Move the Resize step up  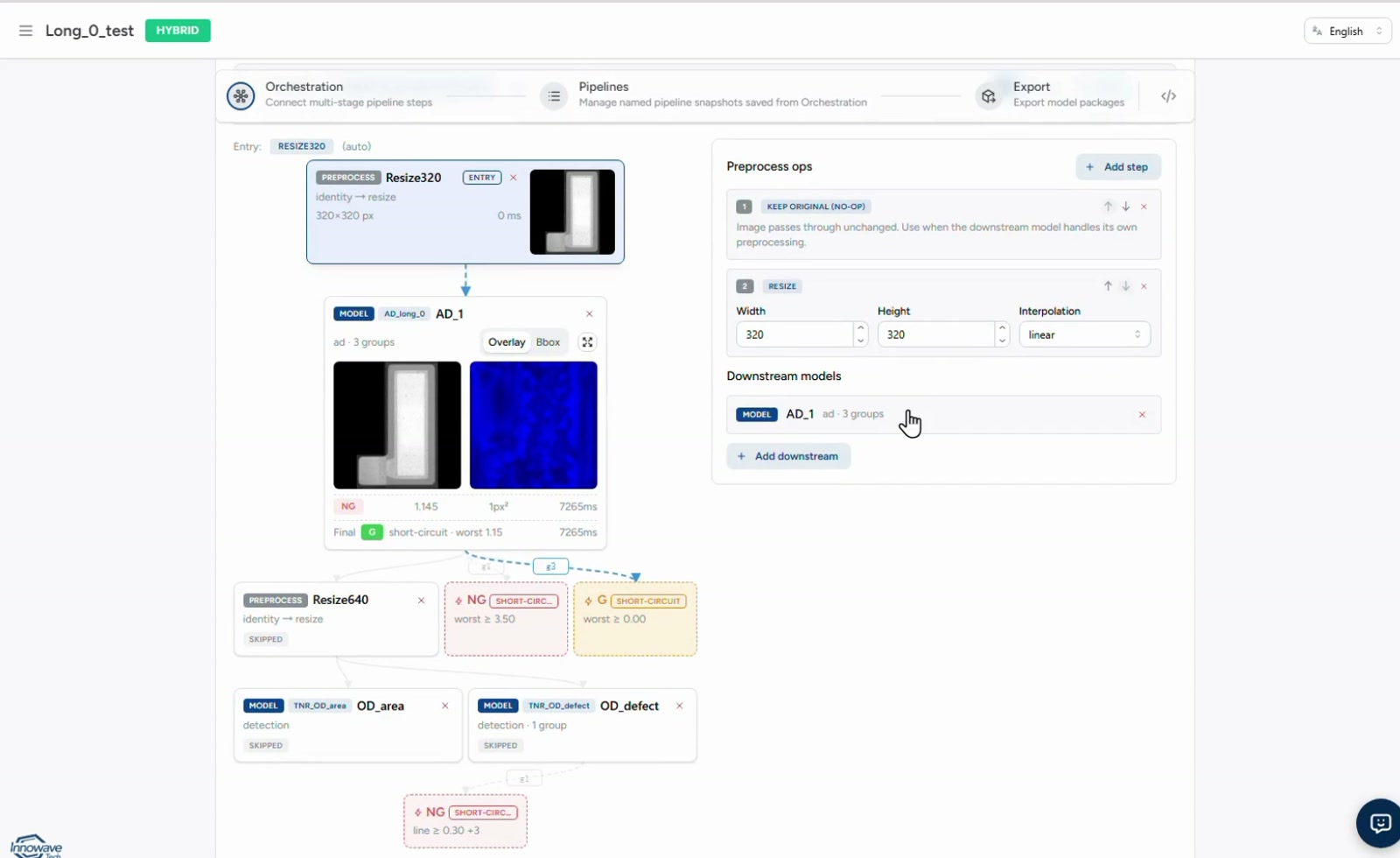(1108, 286)
